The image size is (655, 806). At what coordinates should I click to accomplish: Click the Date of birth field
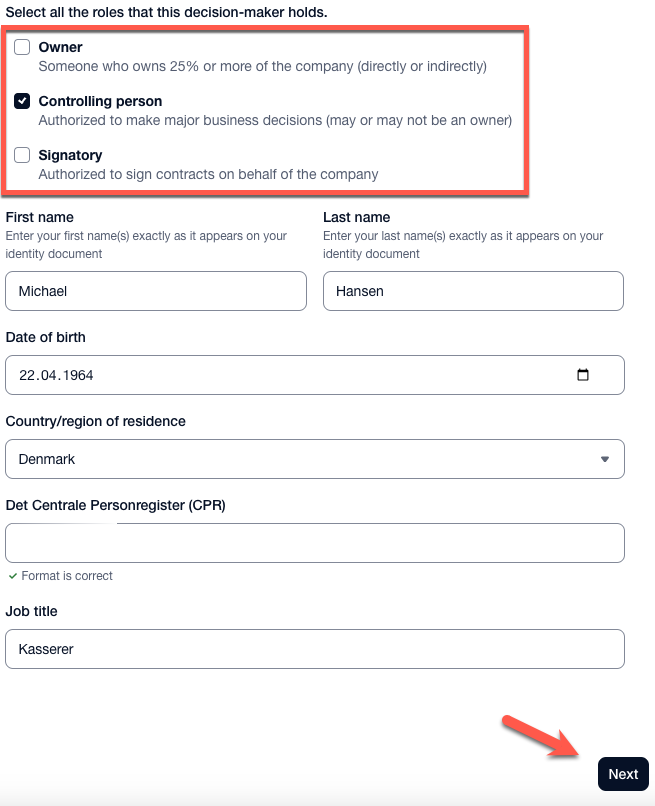click(315, 375)
